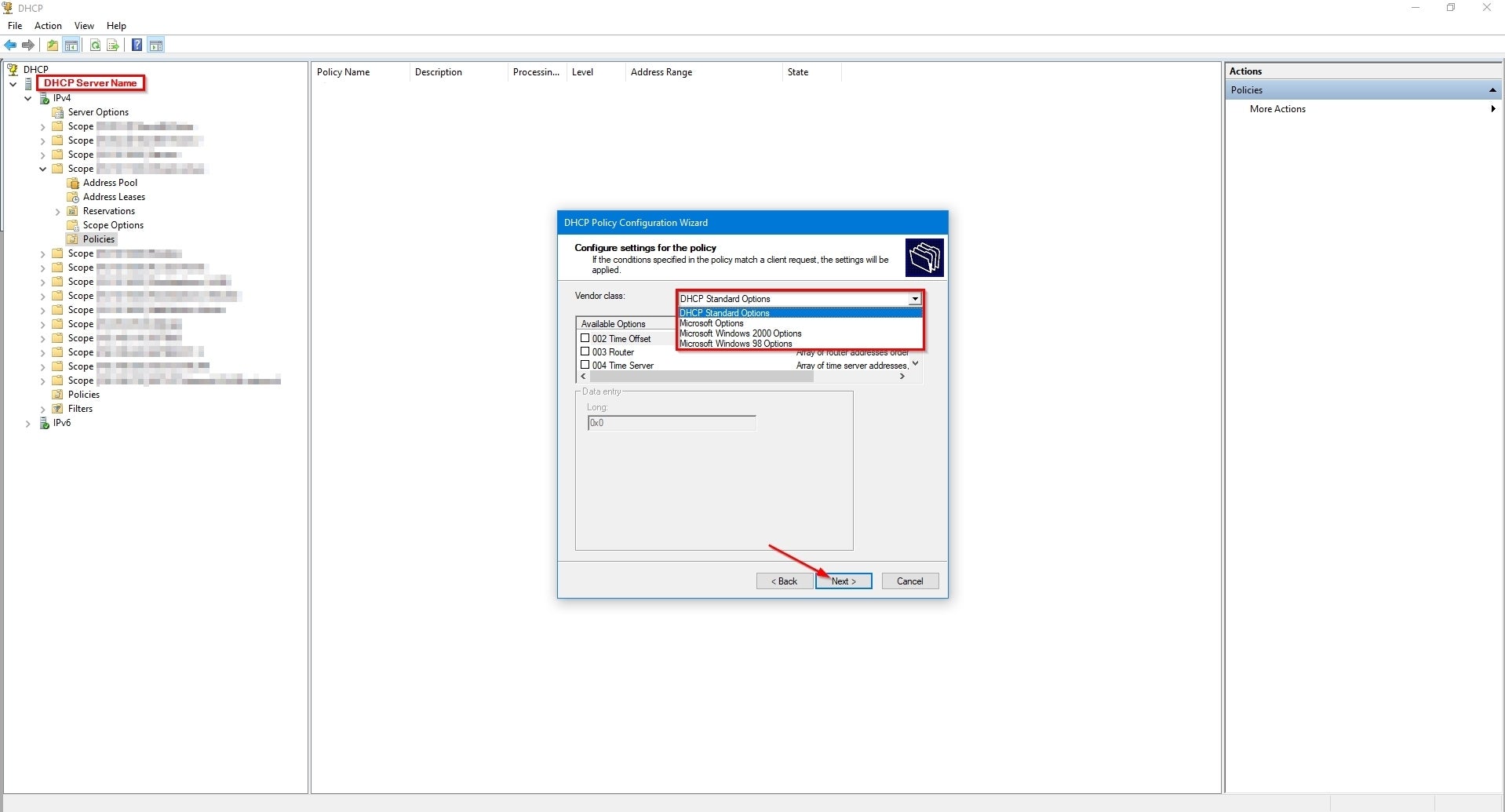Viewport: 1505px width, 812px height.
Task: Toggle Show/Hide Console Tree toolbar icon
Action: pos(71,46)
